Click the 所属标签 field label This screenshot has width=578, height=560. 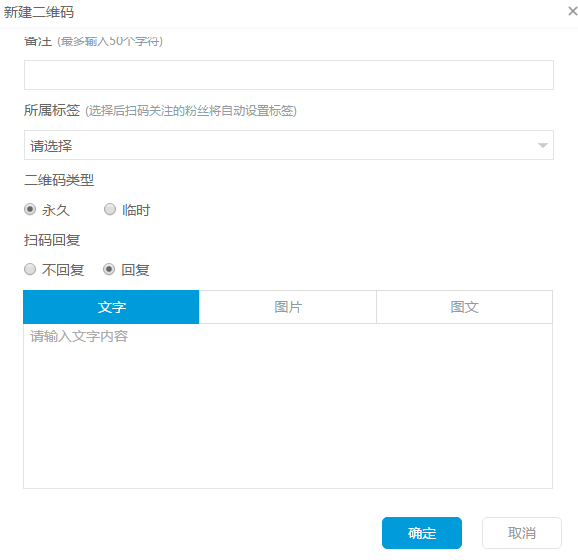pos(52,110)
